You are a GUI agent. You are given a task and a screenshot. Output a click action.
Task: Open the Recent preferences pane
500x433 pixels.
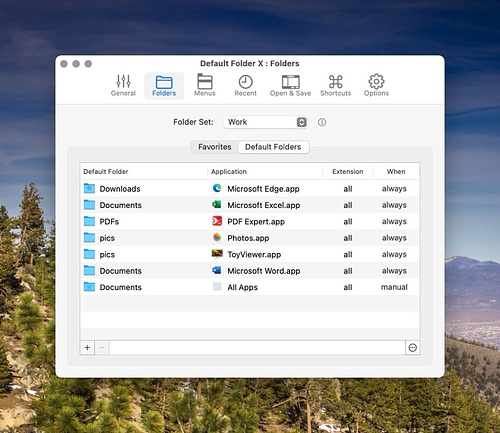pos(245,85)
